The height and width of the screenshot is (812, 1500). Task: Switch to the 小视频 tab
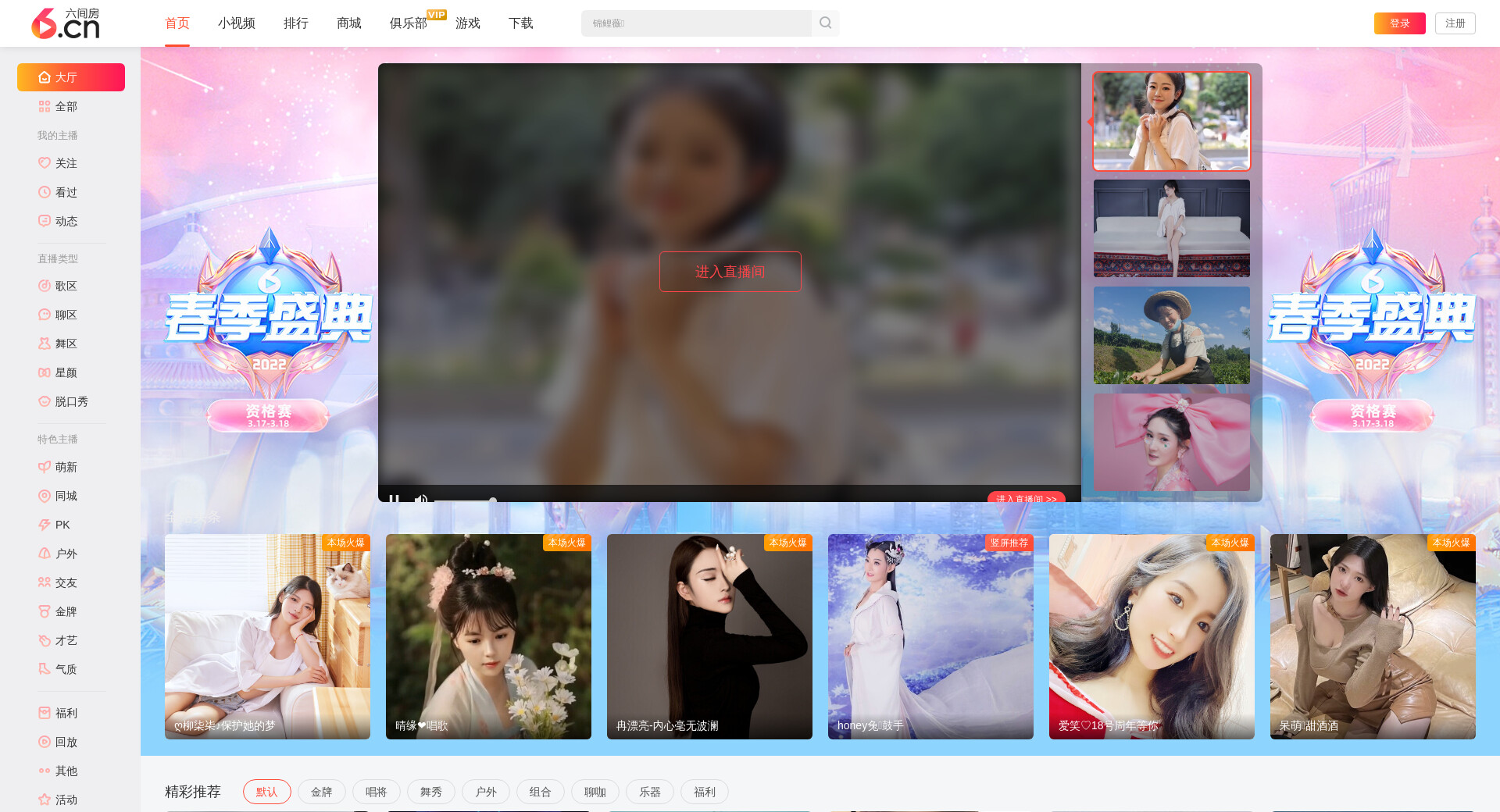click(236, 23)
